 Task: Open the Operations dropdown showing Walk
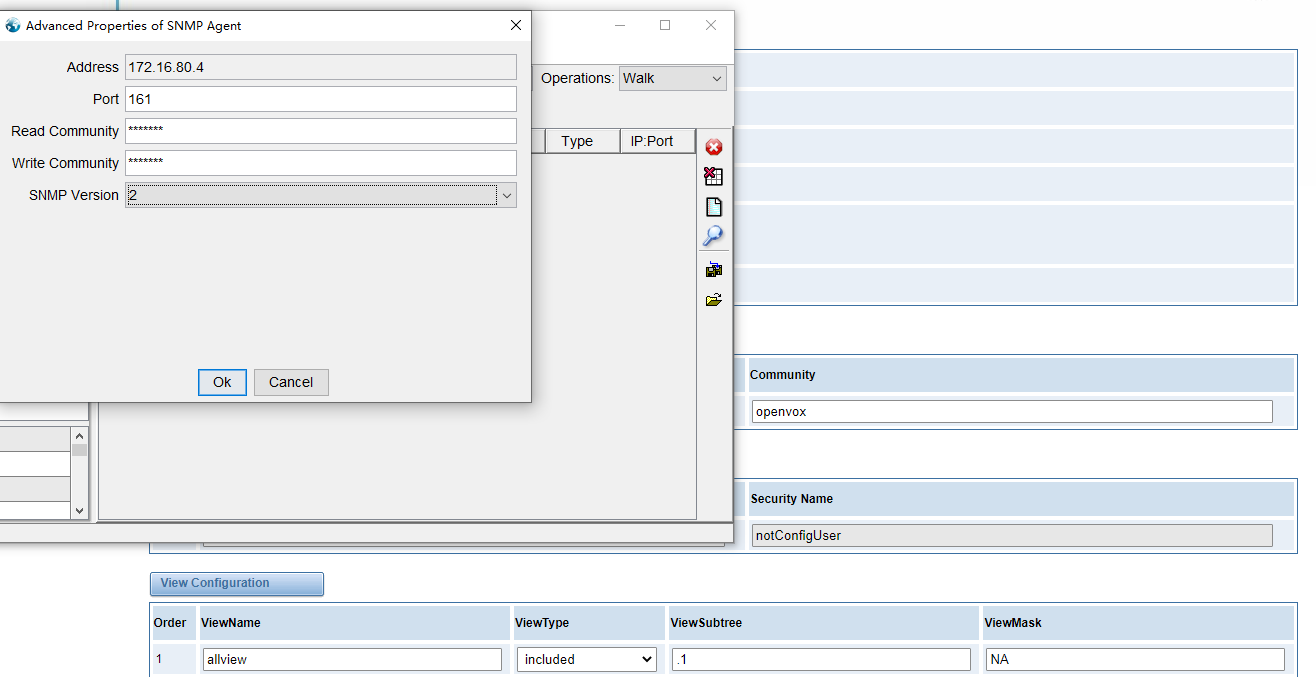673,78
